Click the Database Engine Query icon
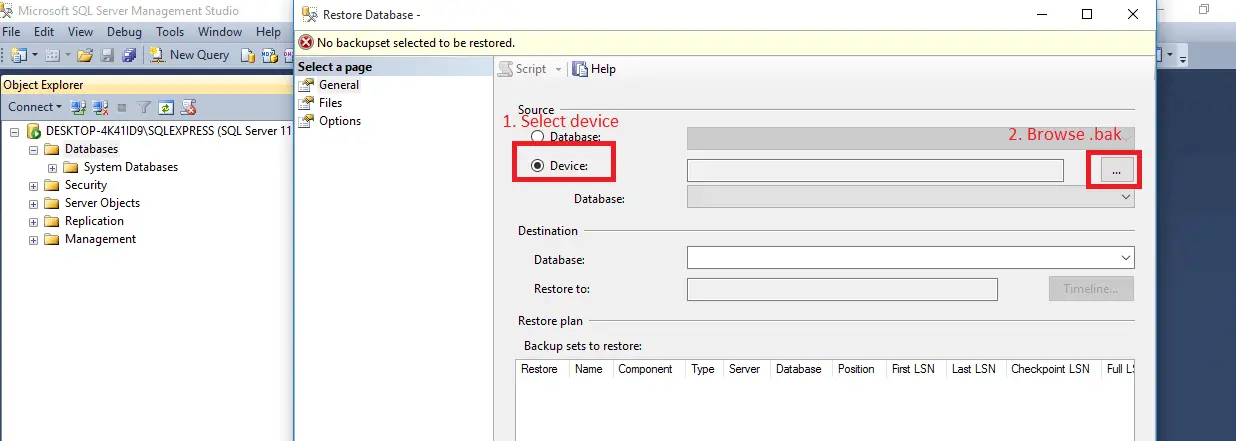The width and height of the screenshot is (1236, 441). pyautogui.click(x=246, y=55)
